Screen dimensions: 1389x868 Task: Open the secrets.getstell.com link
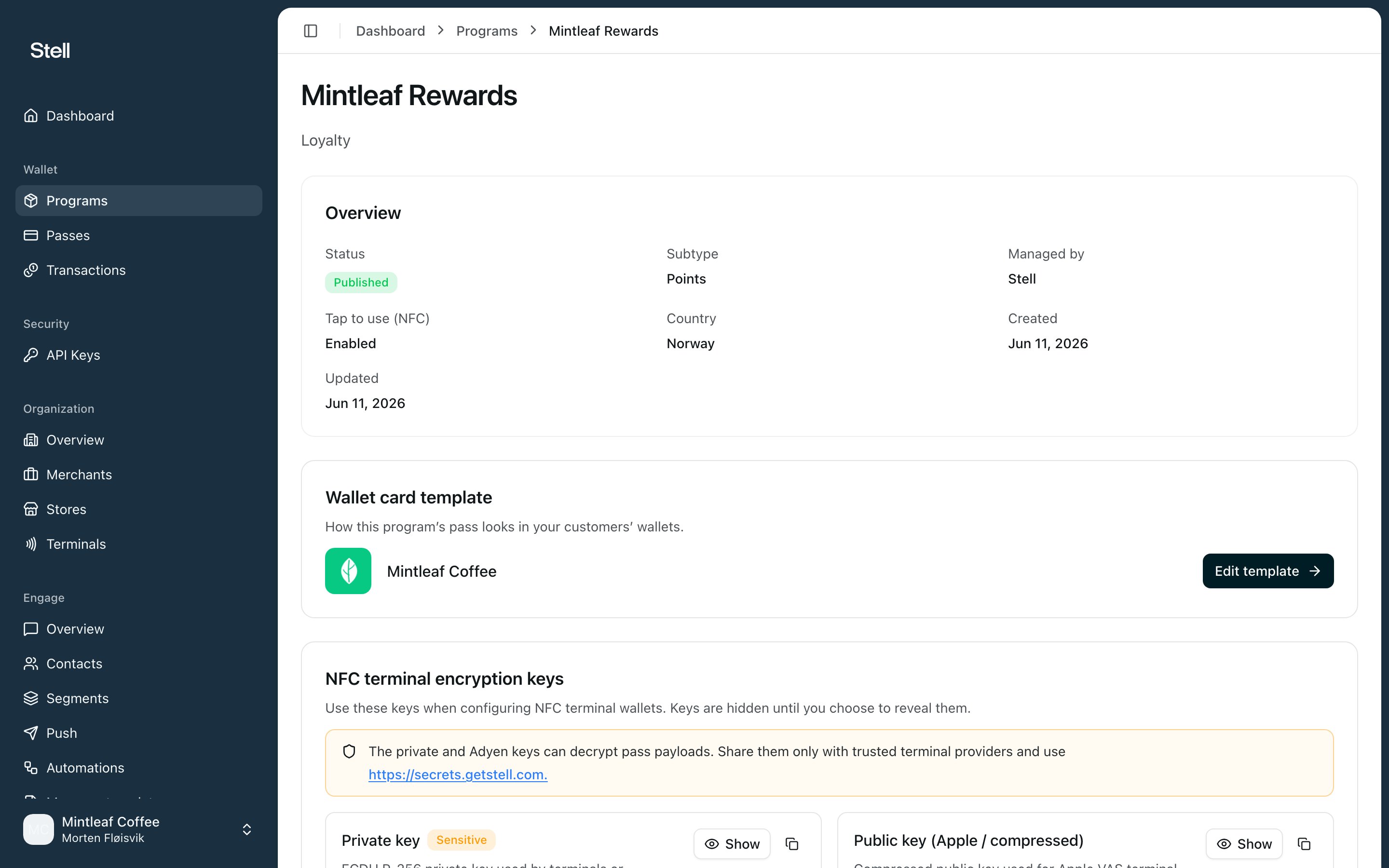(x=457, y=775)
